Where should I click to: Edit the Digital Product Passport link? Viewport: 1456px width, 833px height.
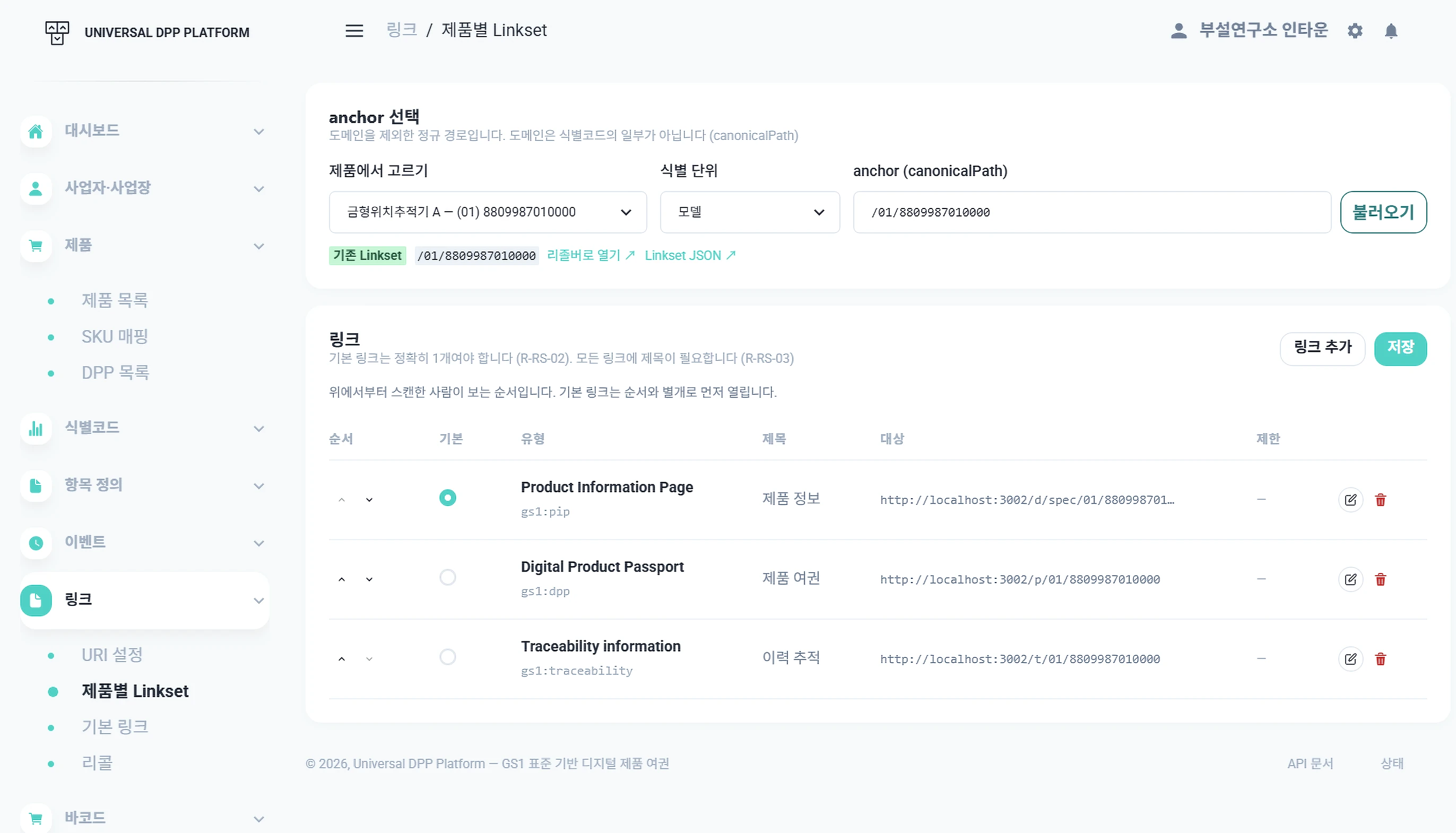pos(1350,579)
